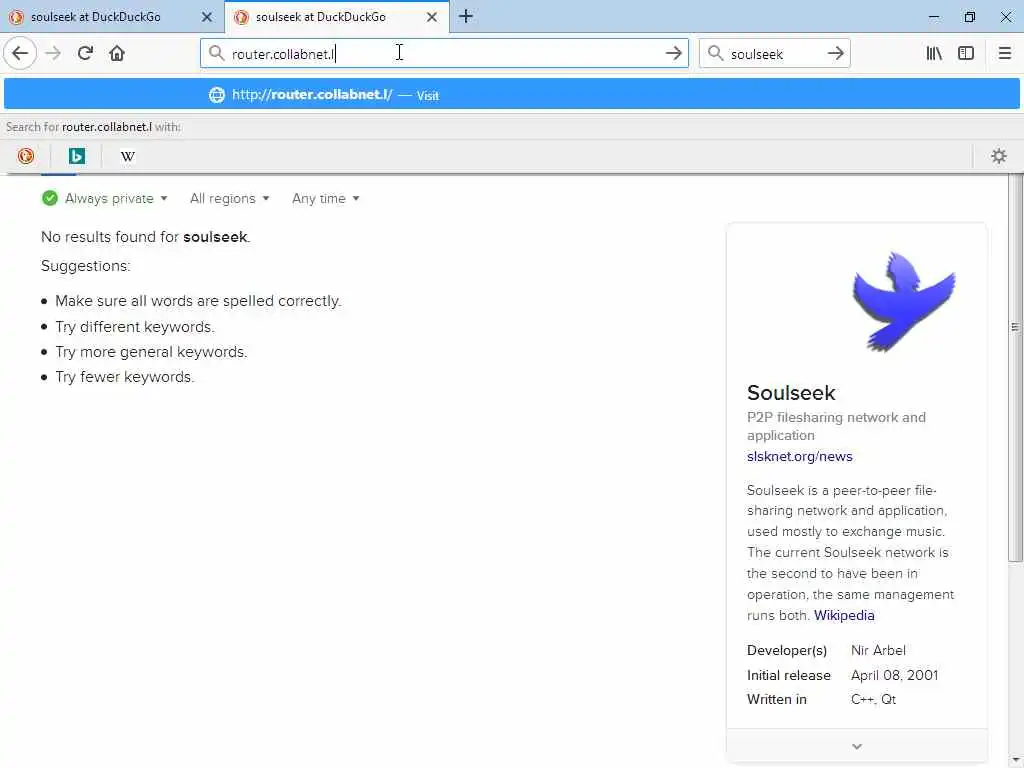The image size is (1024, 768).
Task: Reload the current page
Action: pos(85,53)
